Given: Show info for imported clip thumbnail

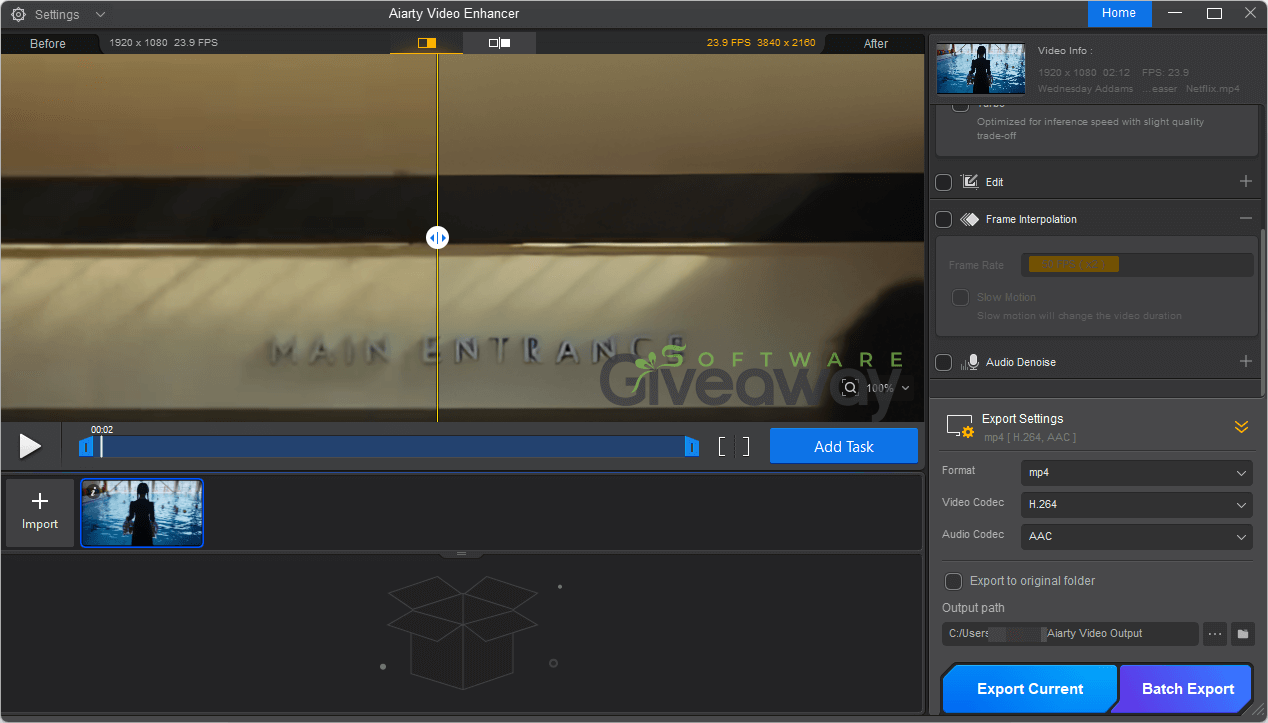Looking at the screenshot, I should pyautogui.click(x=93, y=491).
